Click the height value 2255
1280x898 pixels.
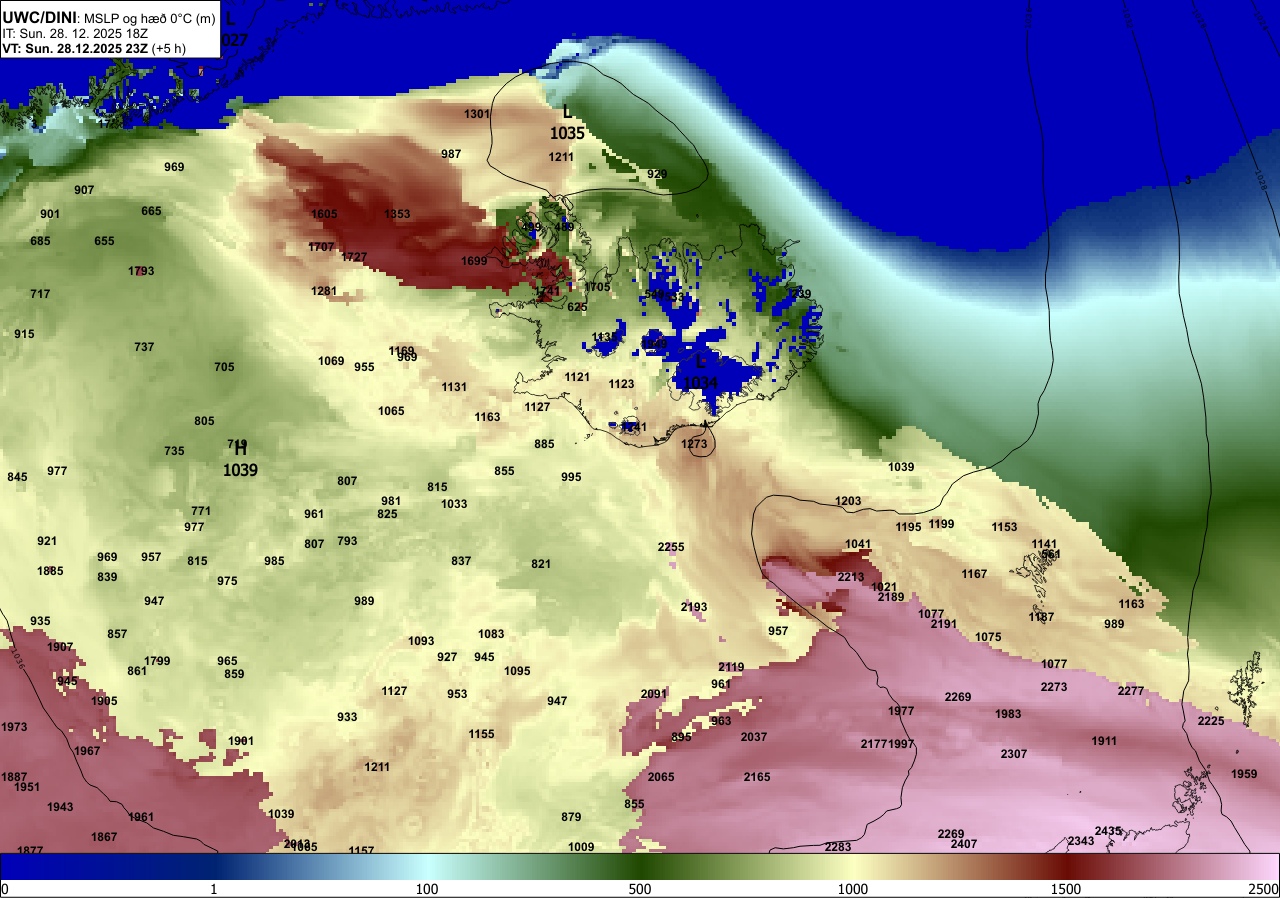pos(671,547)
